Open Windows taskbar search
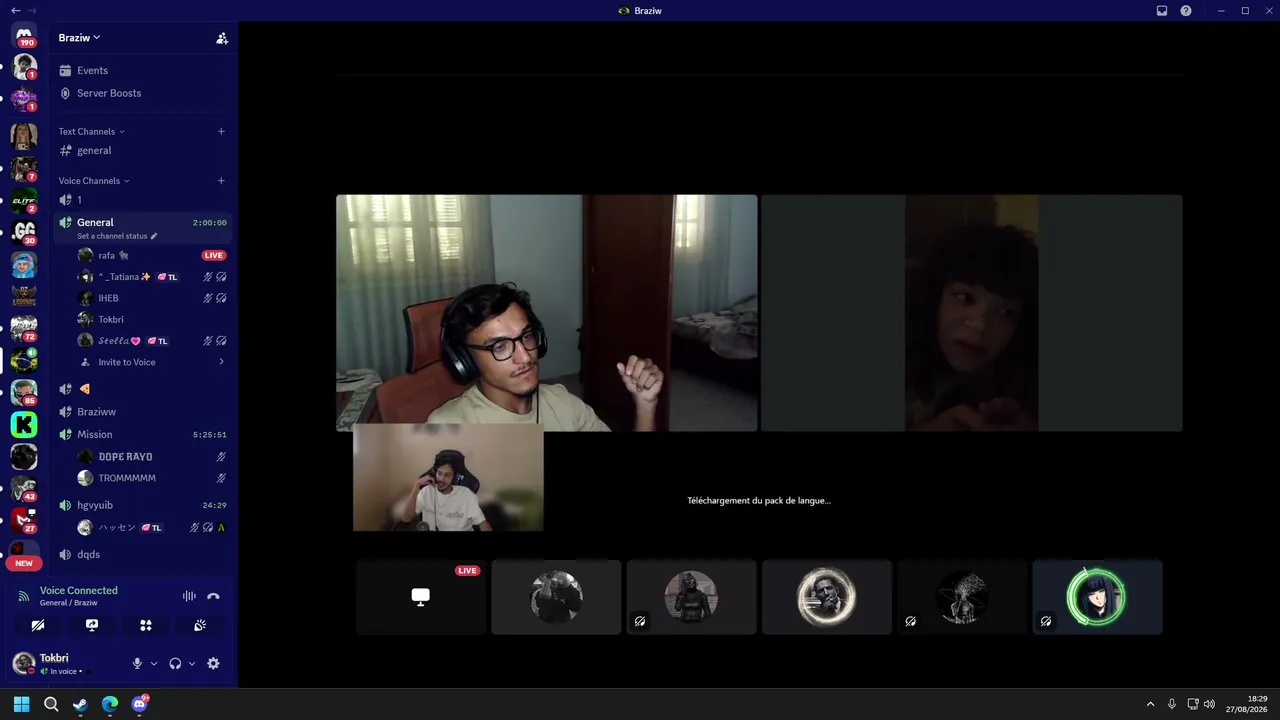1280x720 pixels. 51,704
